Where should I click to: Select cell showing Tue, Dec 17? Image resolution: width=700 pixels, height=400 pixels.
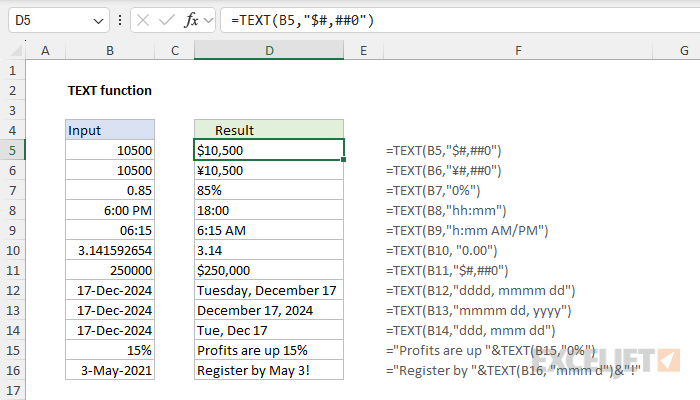pyautogui.click(x=269, y=330)
